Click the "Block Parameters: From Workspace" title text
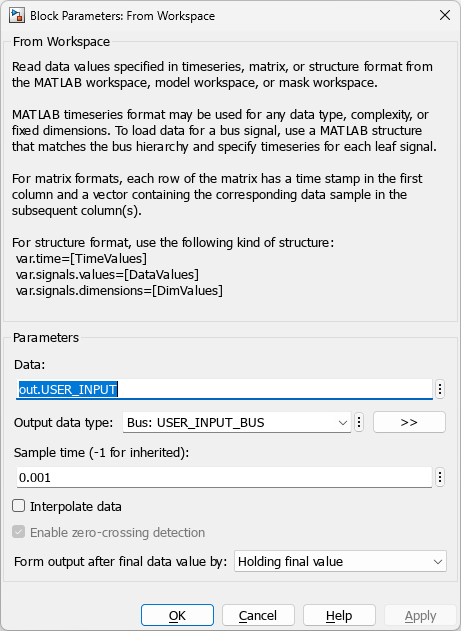461x631 pixels. click(x=122, y=16)
